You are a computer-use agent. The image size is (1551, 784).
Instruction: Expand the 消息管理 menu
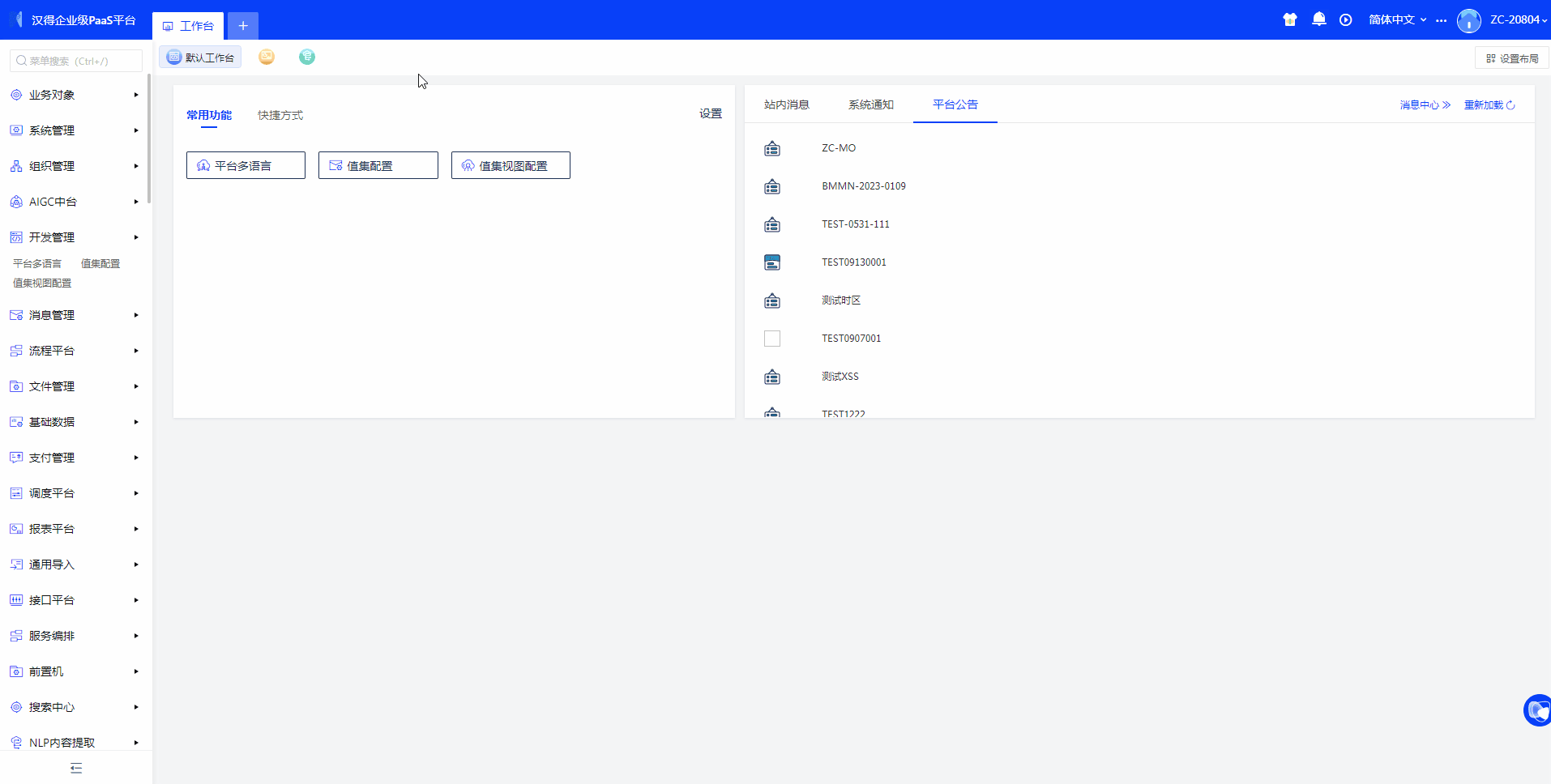[75, 315]
